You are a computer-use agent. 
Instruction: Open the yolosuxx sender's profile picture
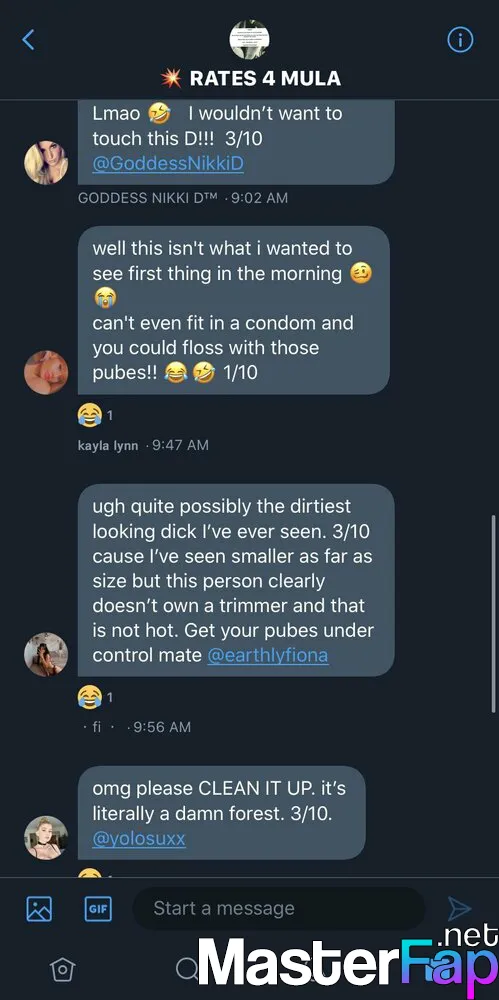coord(46,838)
